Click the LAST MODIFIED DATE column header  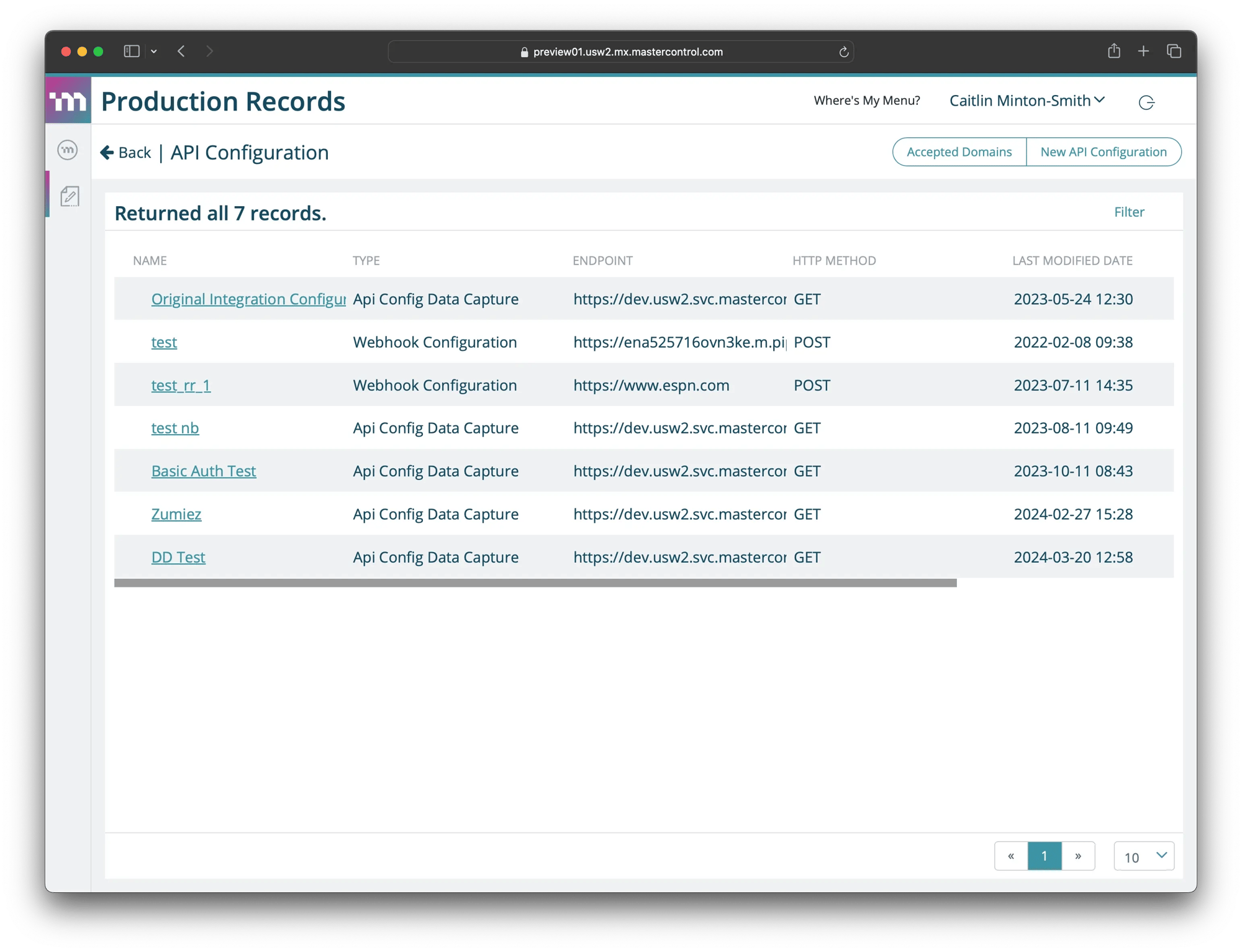pos(1072,260)
